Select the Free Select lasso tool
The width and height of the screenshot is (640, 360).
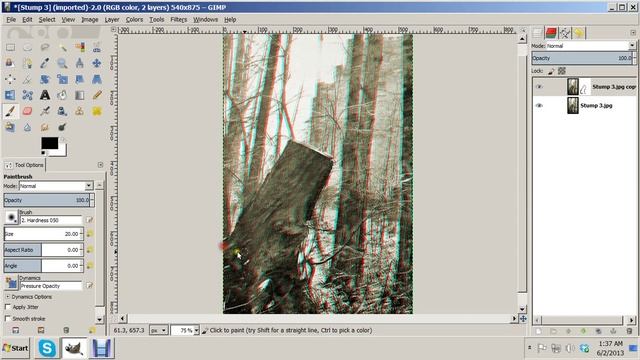(45, 47)
